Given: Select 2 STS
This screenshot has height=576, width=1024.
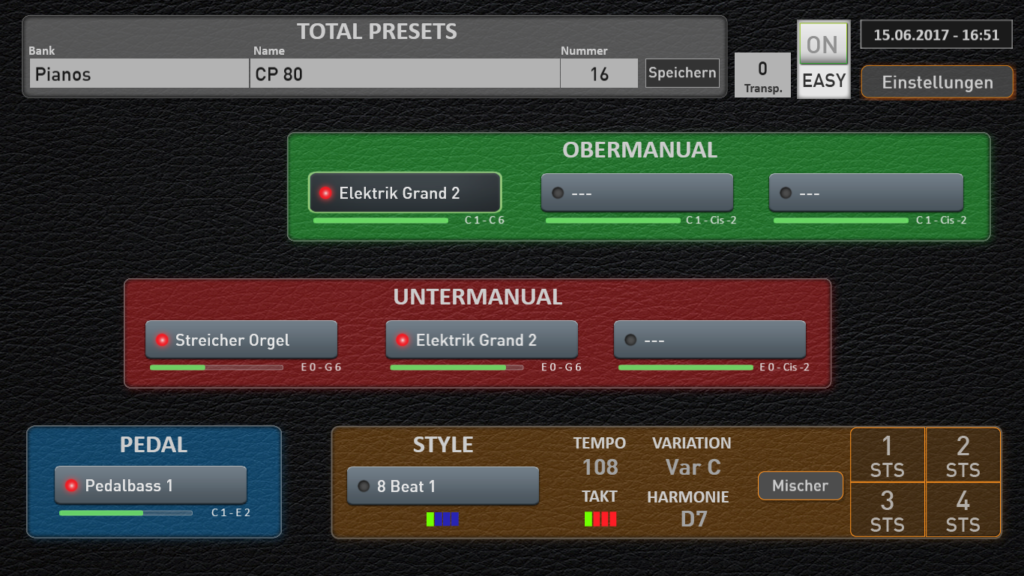Looking at the screenshot, I should pos(963,456).
